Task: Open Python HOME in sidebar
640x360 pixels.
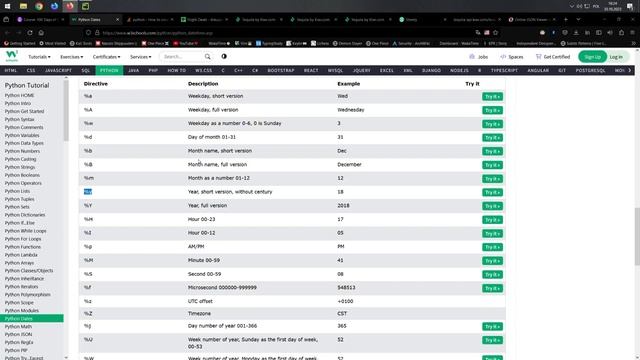Action: (19, 95)
